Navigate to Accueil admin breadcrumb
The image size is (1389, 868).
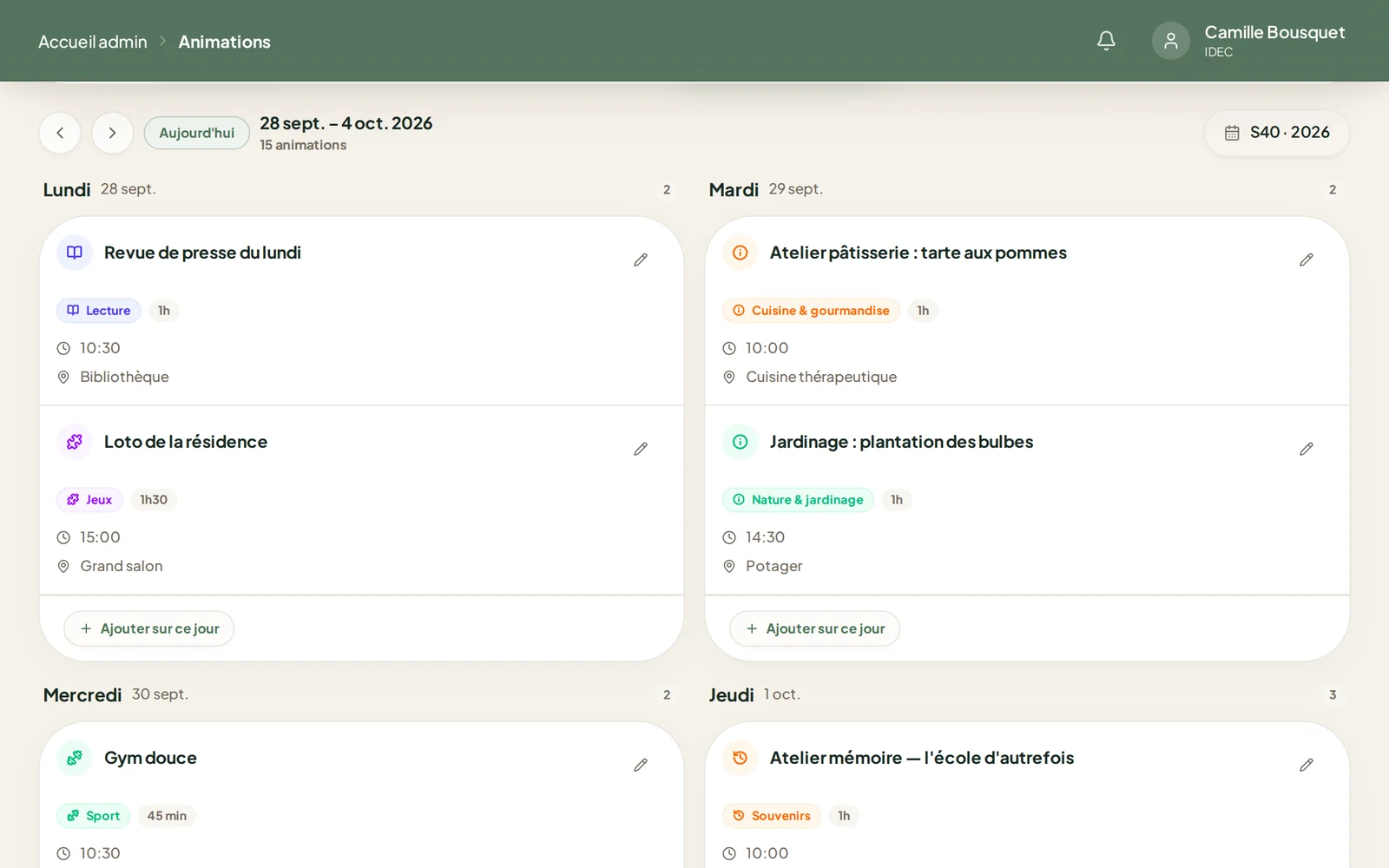pos(93,42)
